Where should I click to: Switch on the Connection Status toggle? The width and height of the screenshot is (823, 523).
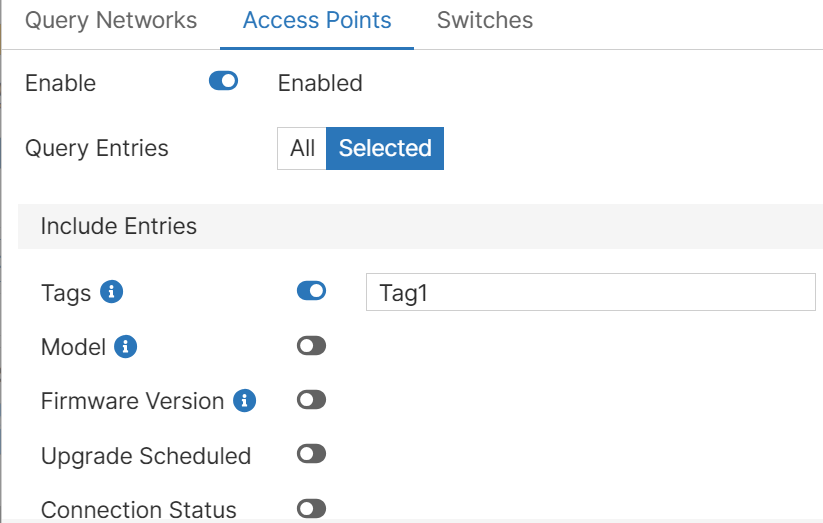pyautogui.click(x=311, y=509)
